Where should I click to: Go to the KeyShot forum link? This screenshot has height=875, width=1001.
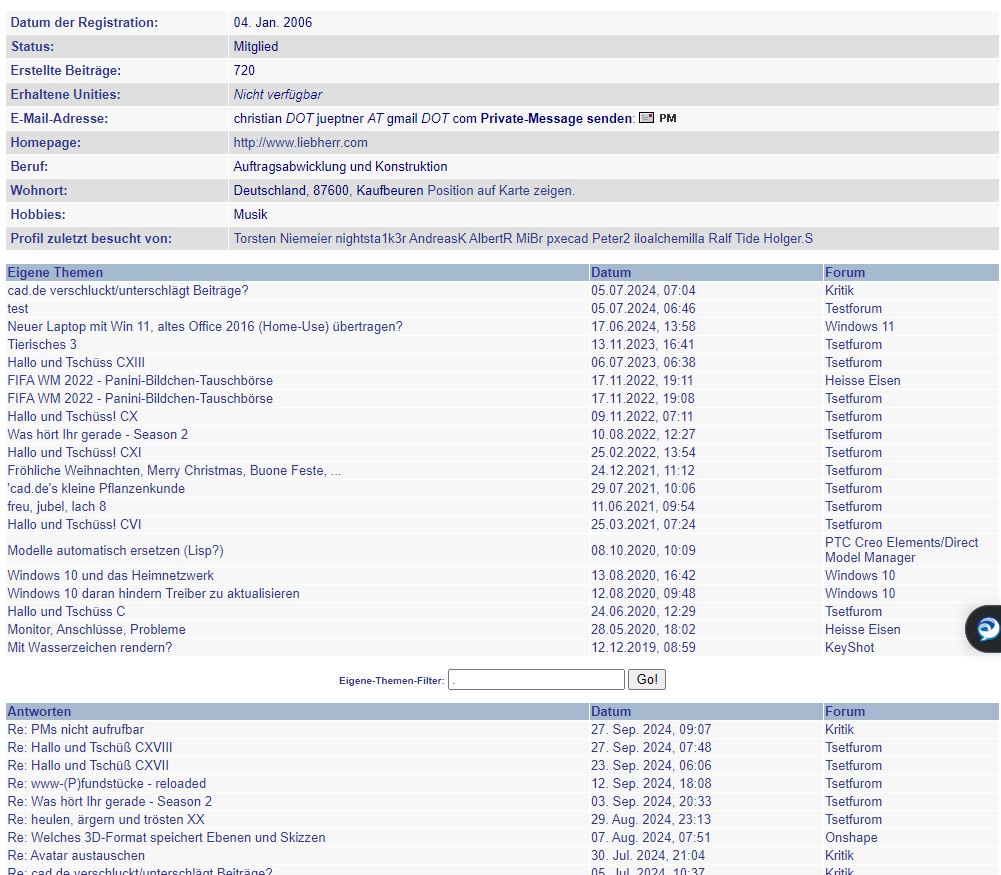point(850,647)
